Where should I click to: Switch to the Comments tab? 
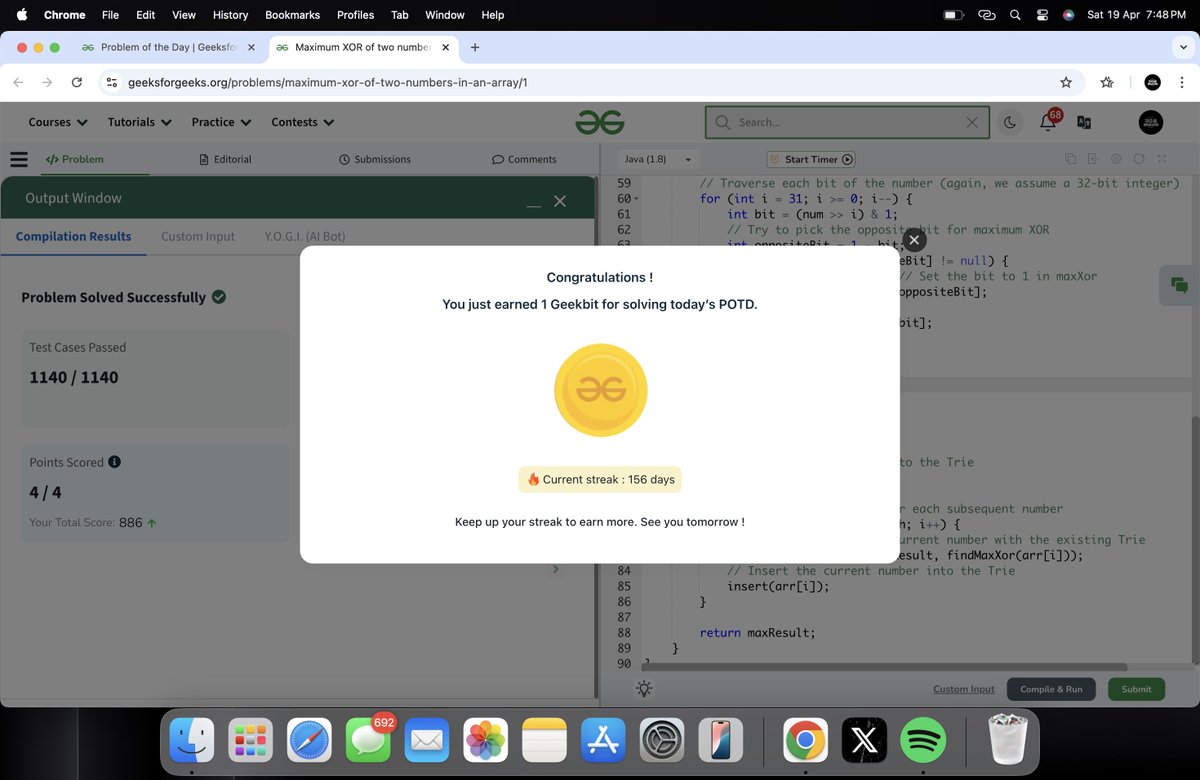[524, 159]
